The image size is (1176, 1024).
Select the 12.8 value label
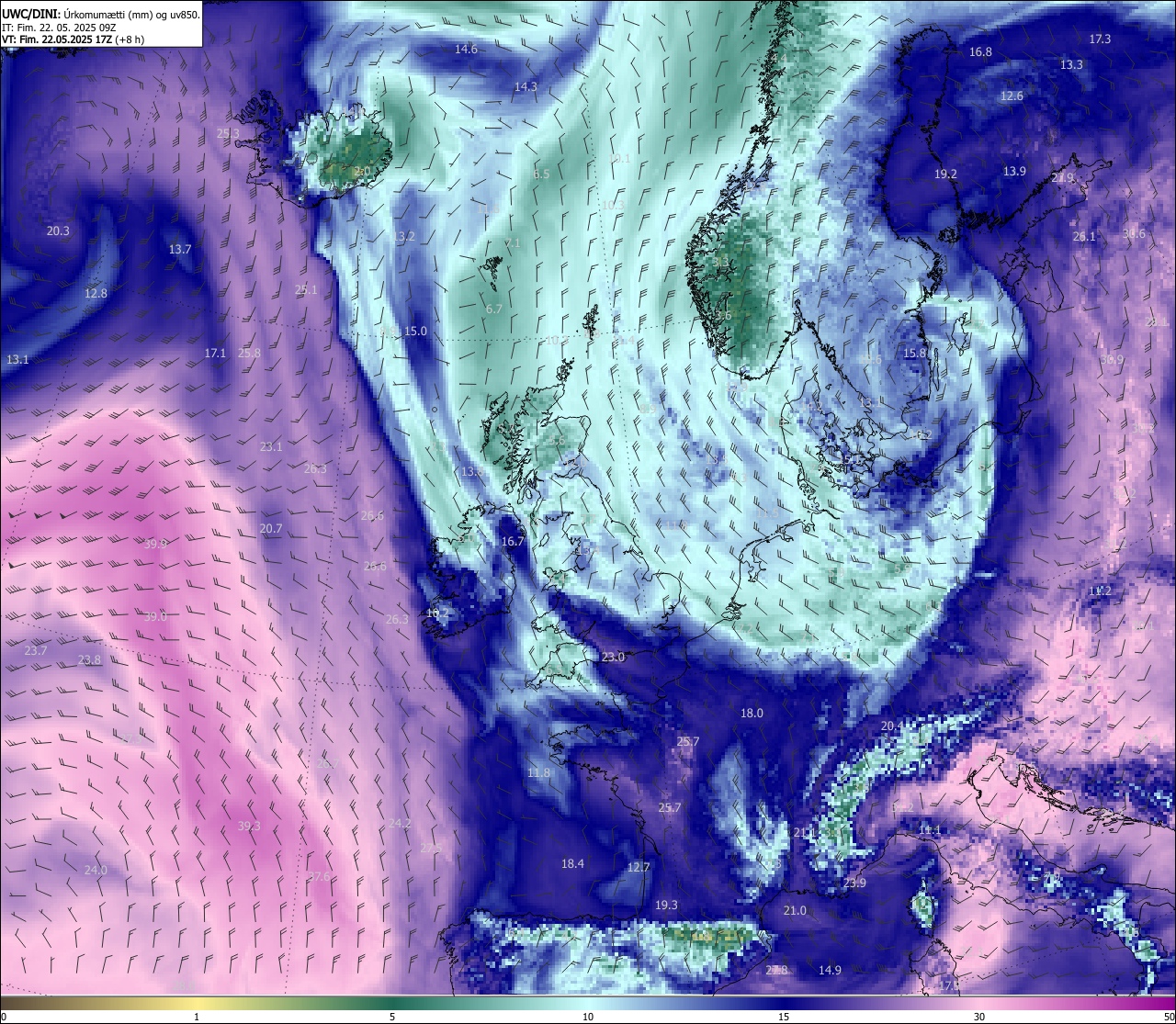point(96,293)
